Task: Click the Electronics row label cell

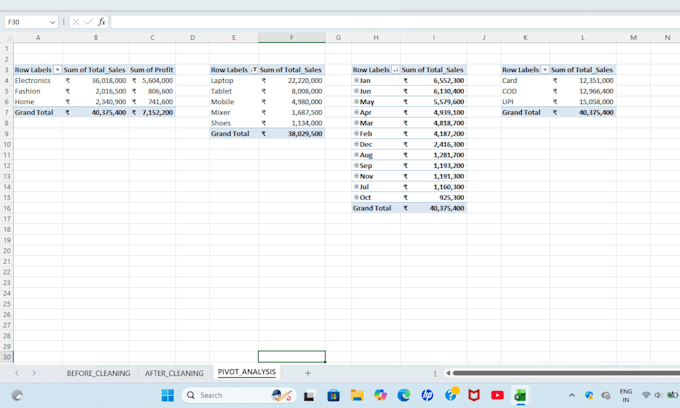Action: (x=38, y=81)
